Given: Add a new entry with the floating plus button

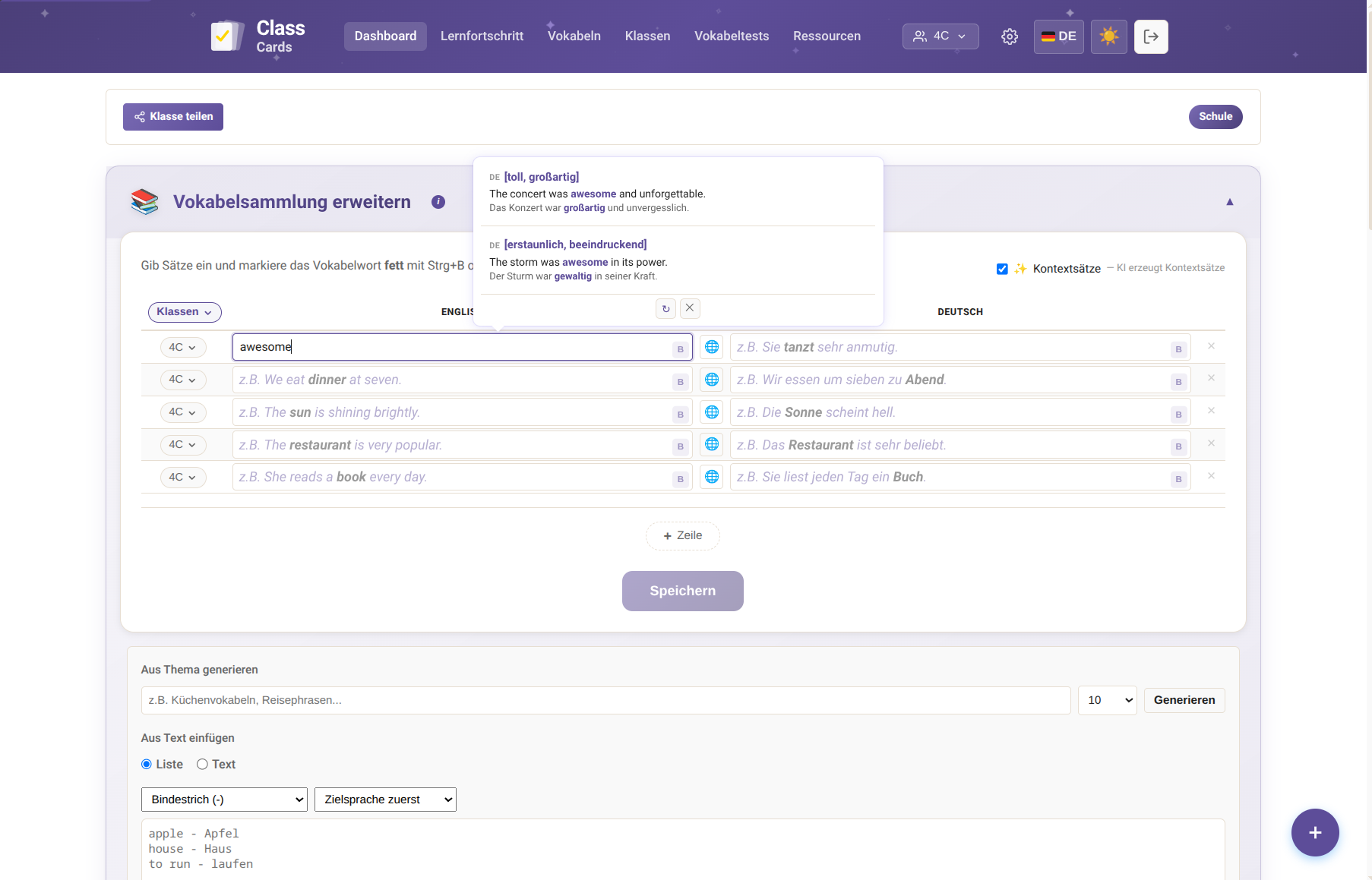Looking at the screenshot, I should [1315, 832].
